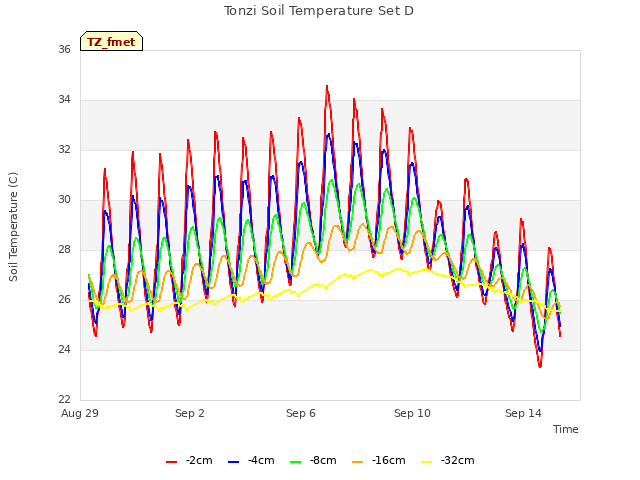Image resolution: width=640 pixels, height=480 pixels.
Task: Toggle the -8cm series legend entry
Action: point(313,461)
